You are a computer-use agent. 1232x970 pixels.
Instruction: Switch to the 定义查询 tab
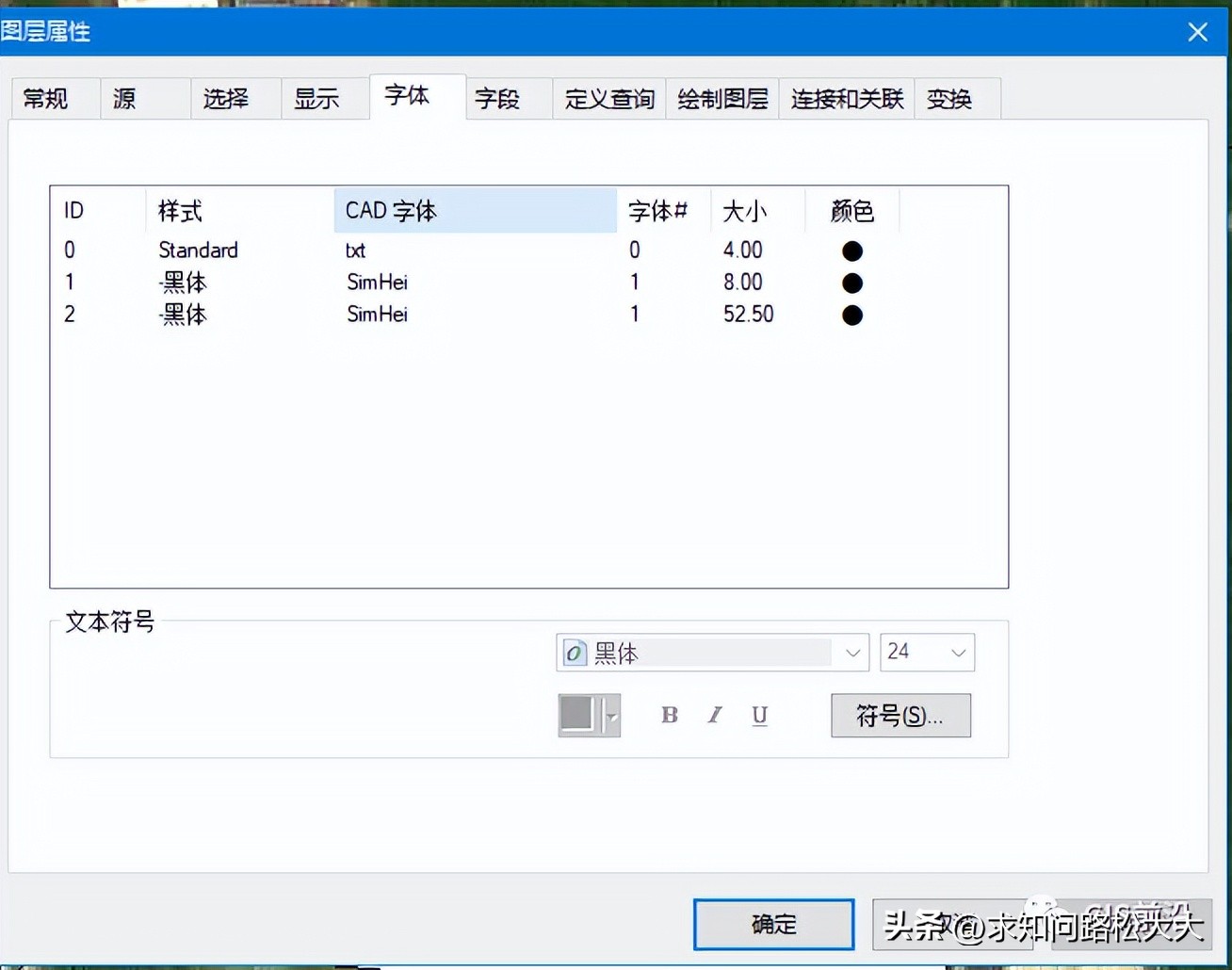click(x=608, y=99)
